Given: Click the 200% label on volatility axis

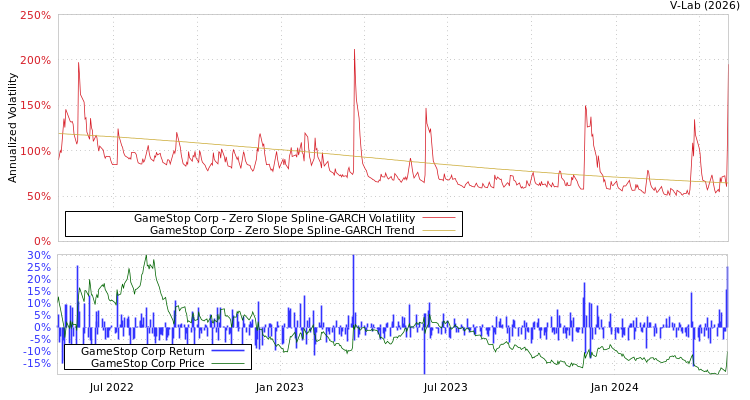Looking at the screenshot, I should [x=35, y=61].
